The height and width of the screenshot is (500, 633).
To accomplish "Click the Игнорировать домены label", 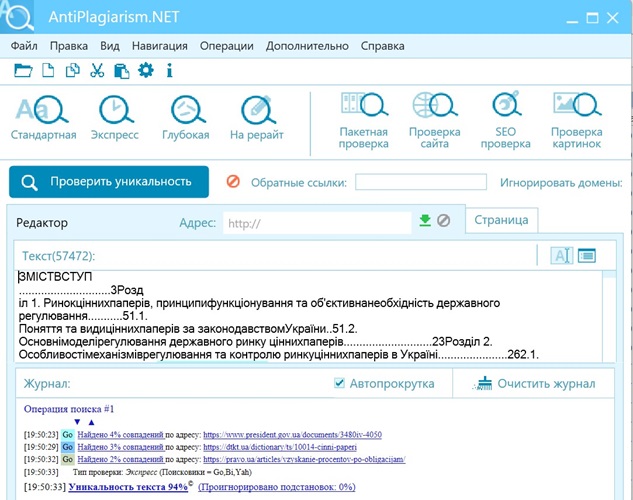I will (x=561, y=182).
